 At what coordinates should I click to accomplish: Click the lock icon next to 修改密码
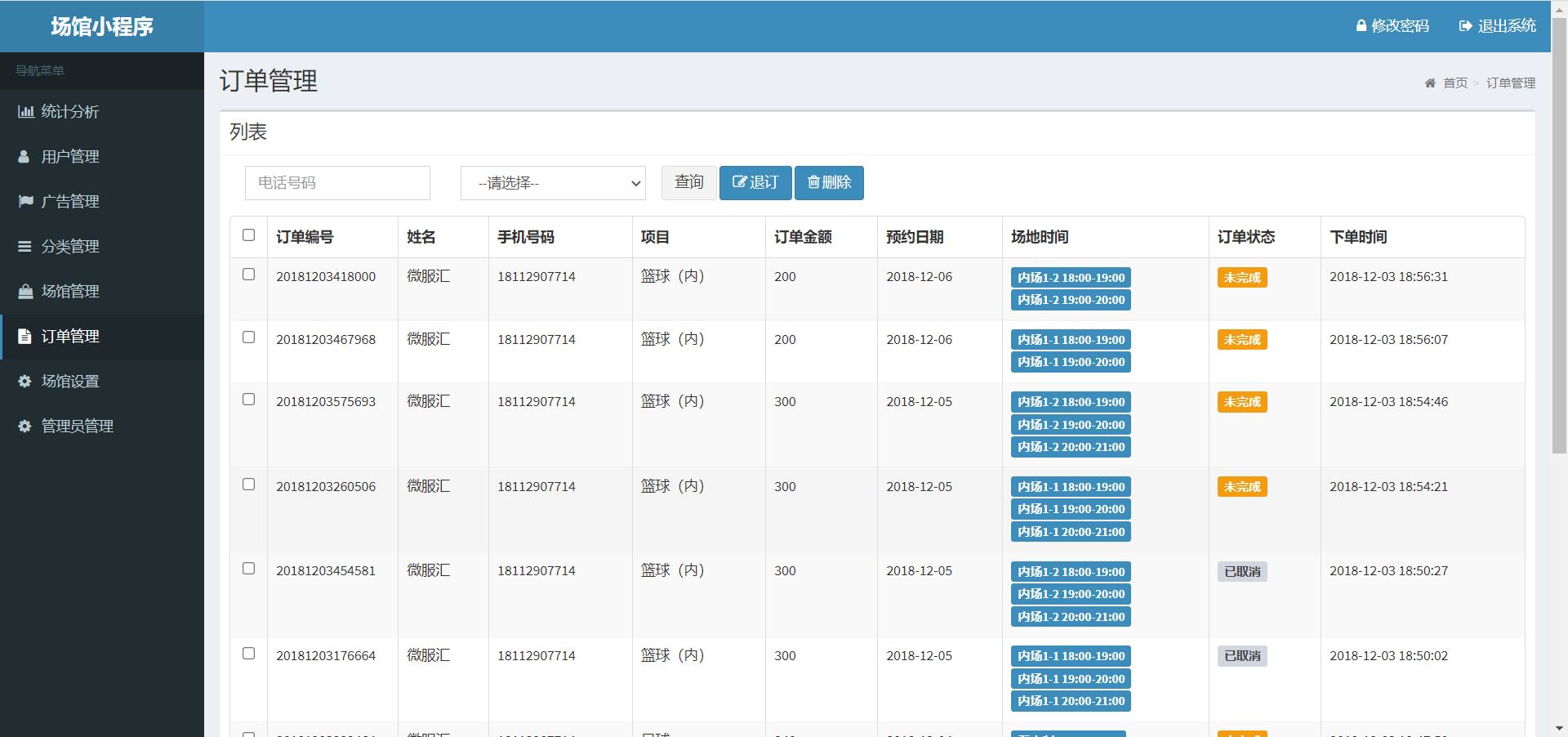[x=1361, y=25]
